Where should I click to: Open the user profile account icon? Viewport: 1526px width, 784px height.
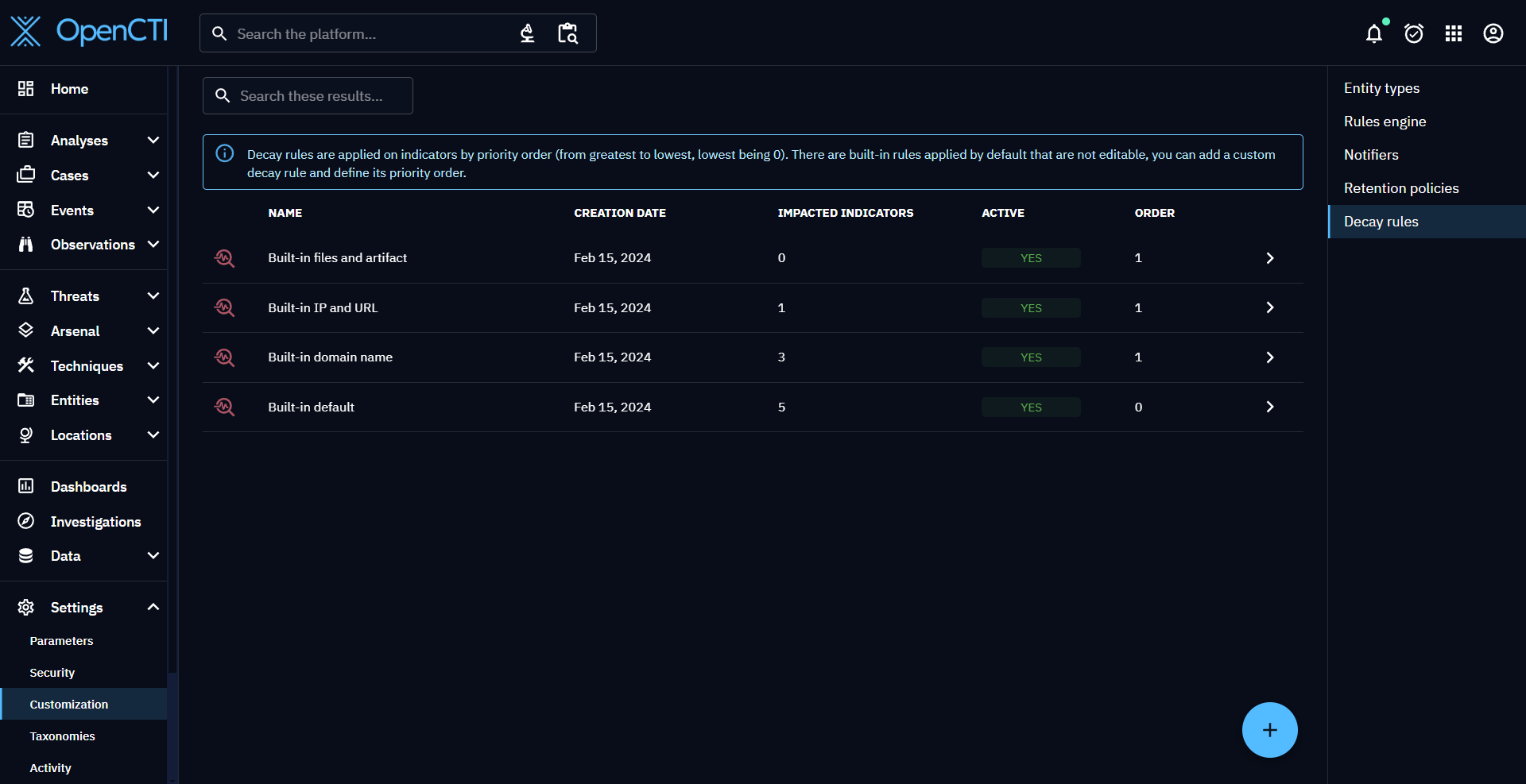pyautogui.click(x=1493, y=33)
